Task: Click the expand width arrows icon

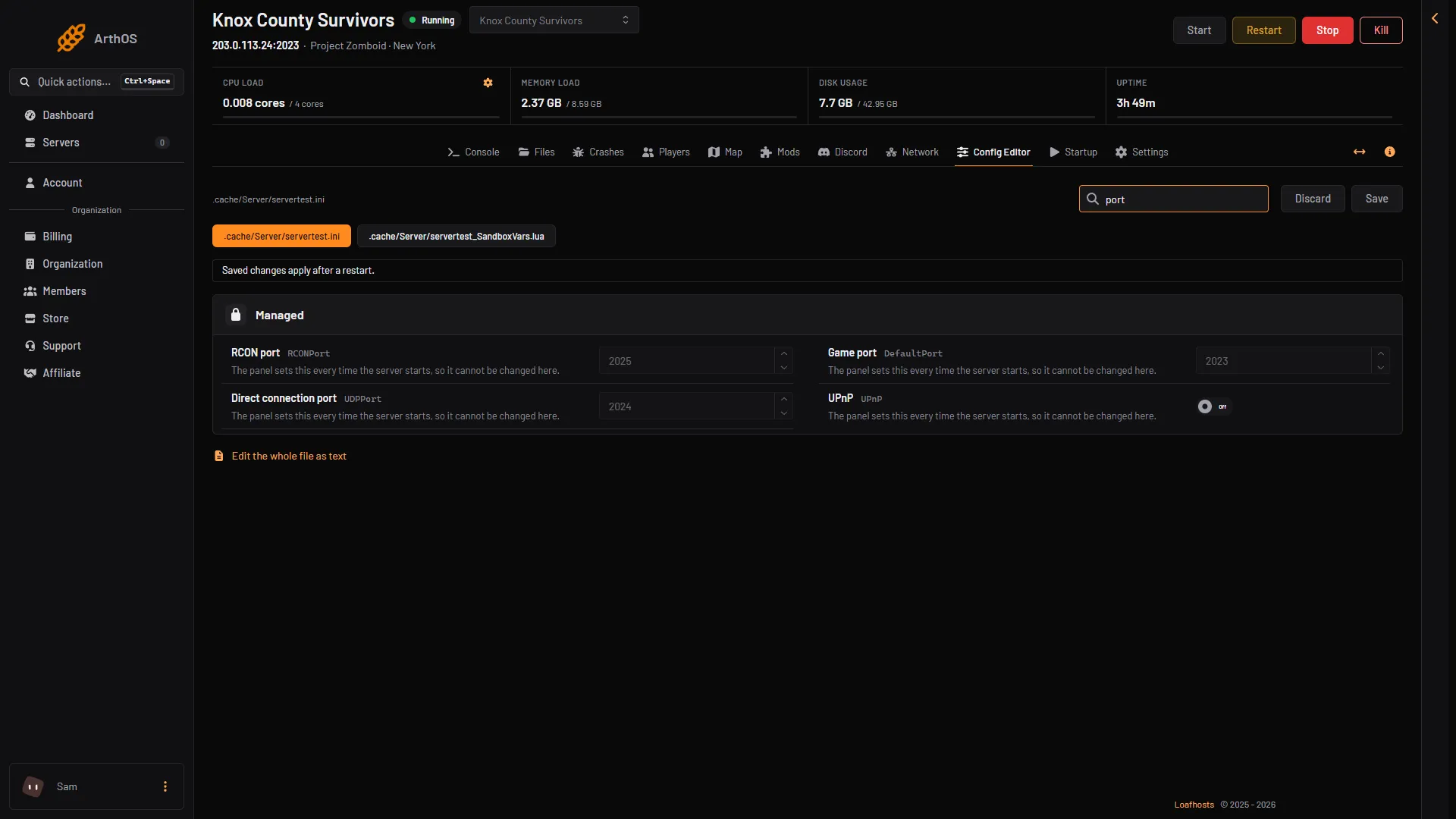Action: click(1360, 152)
